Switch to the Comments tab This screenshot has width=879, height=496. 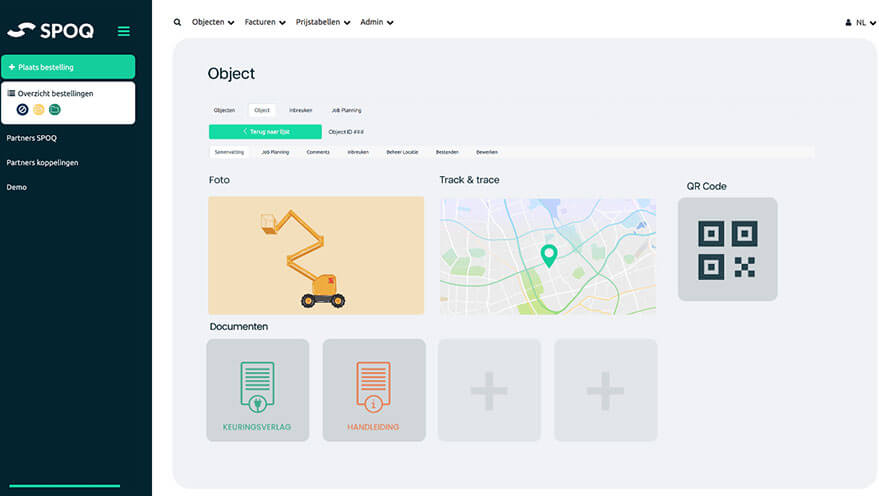click(x=318, y=152)
